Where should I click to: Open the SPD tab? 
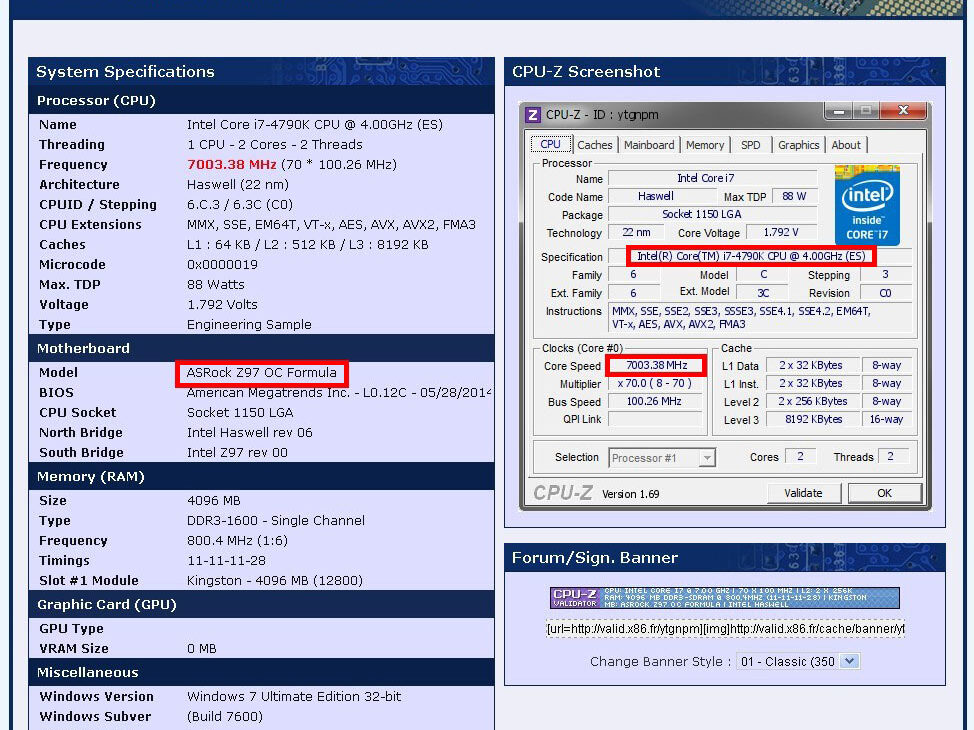click(751, 144)
